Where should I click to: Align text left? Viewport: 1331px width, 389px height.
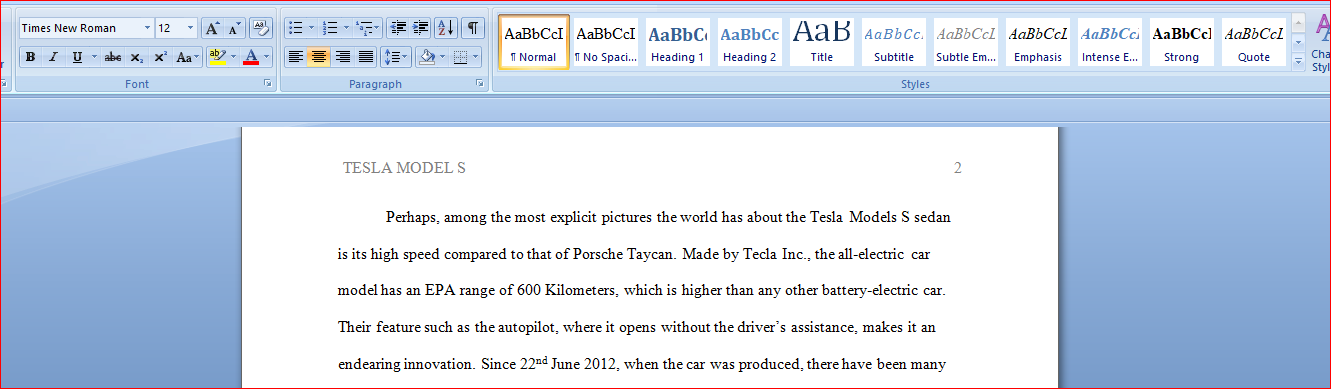coord(295,57)
